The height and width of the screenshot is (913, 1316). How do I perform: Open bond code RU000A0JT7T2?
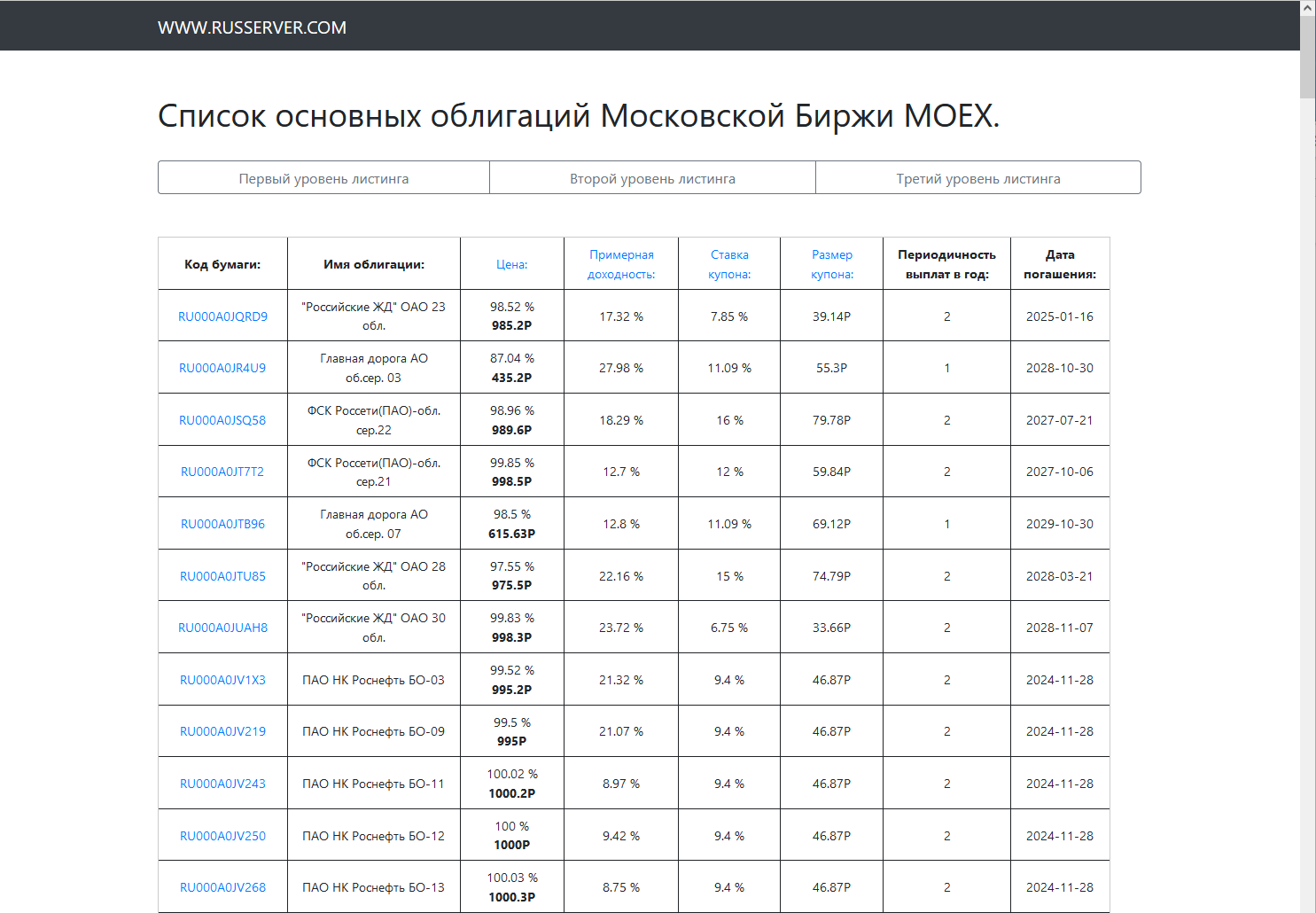point(222,472)
